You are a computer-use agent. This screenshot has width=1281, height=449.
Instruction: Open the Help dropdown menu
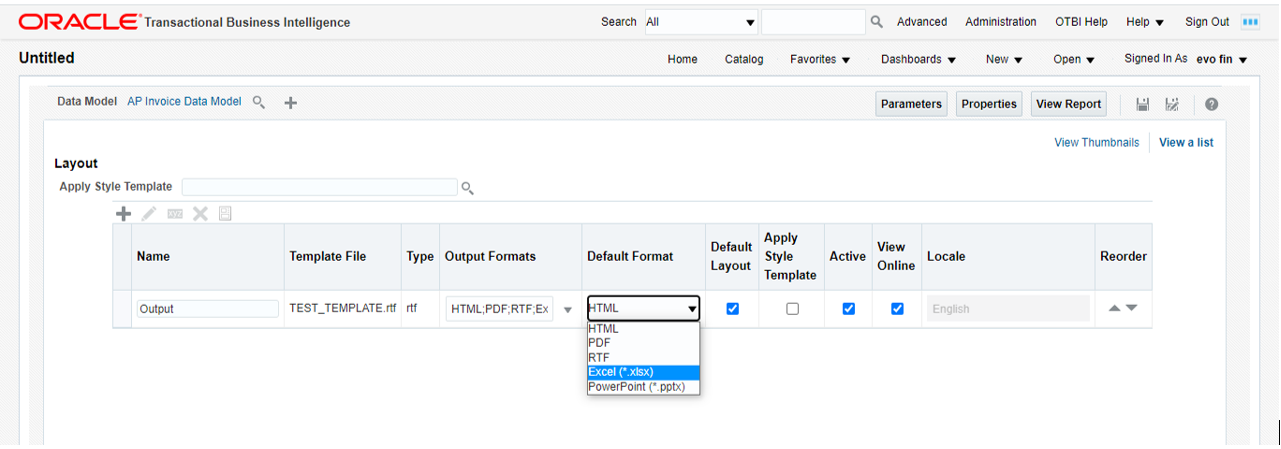pos(1145,22)
